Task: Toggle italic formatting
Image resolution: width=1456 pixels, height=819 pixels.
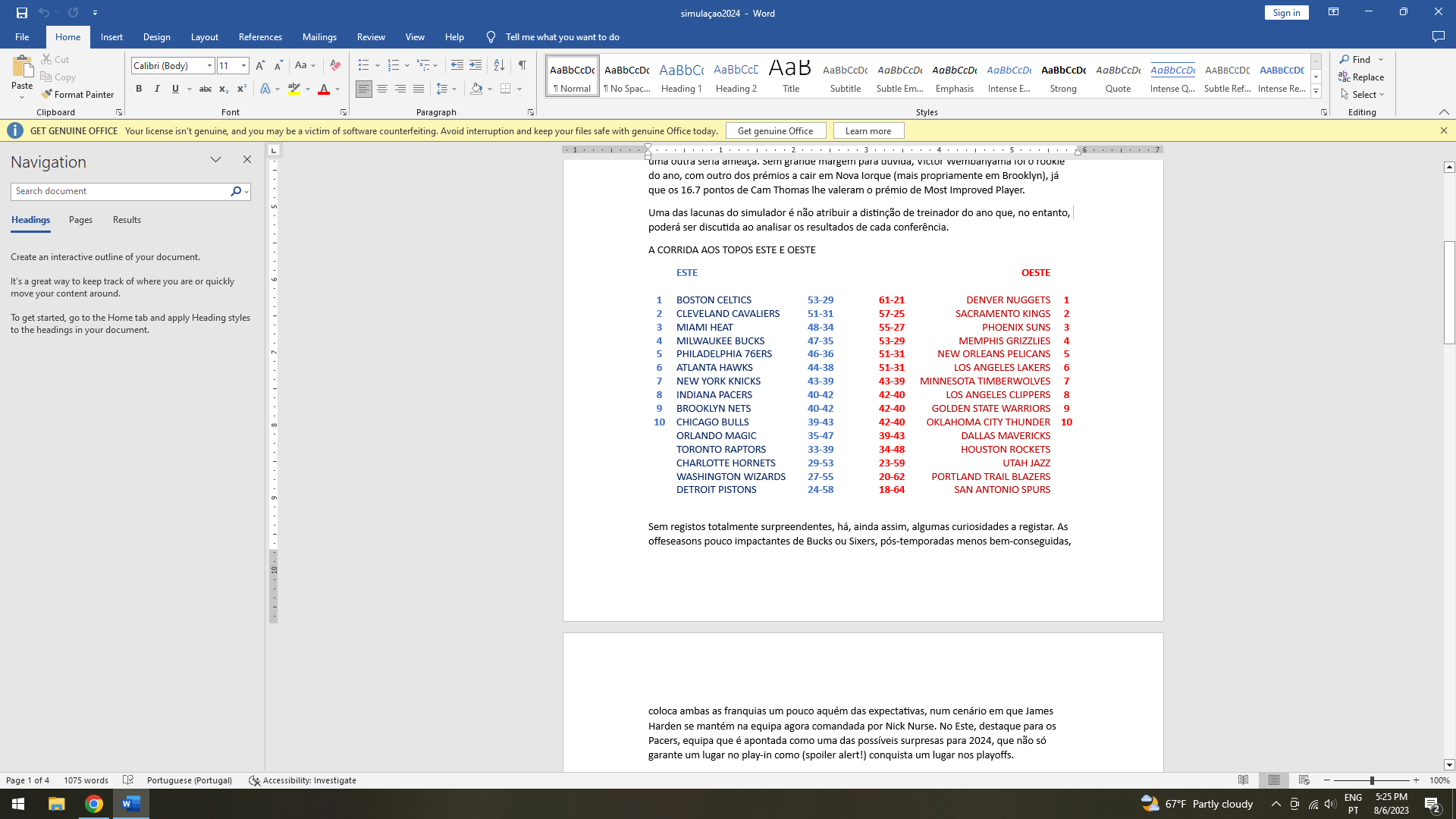Action: tap(157, 89)
